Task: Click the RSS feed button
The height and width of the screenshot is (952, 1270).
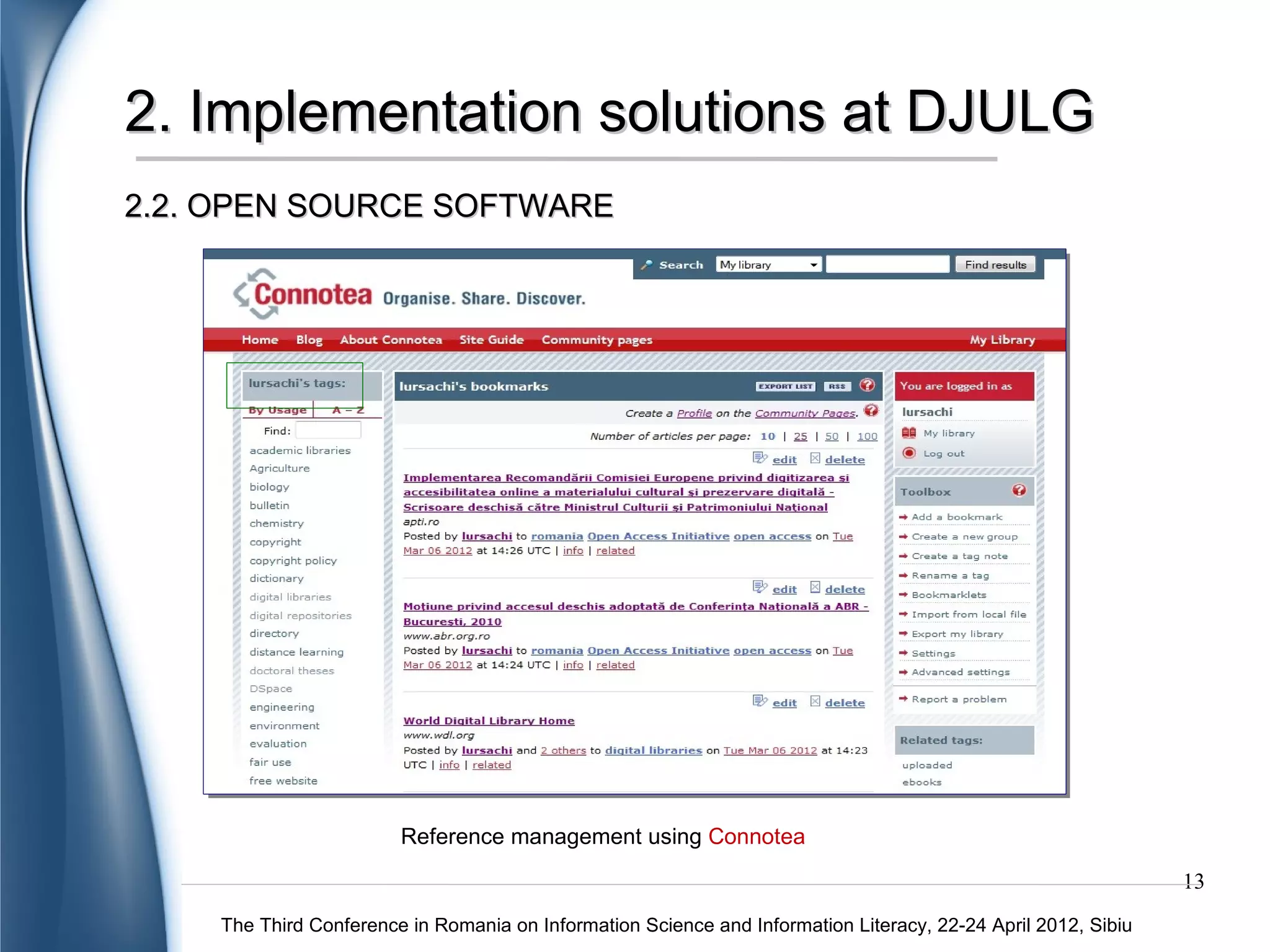Action: pyautogui.click(x=837, y=386)
